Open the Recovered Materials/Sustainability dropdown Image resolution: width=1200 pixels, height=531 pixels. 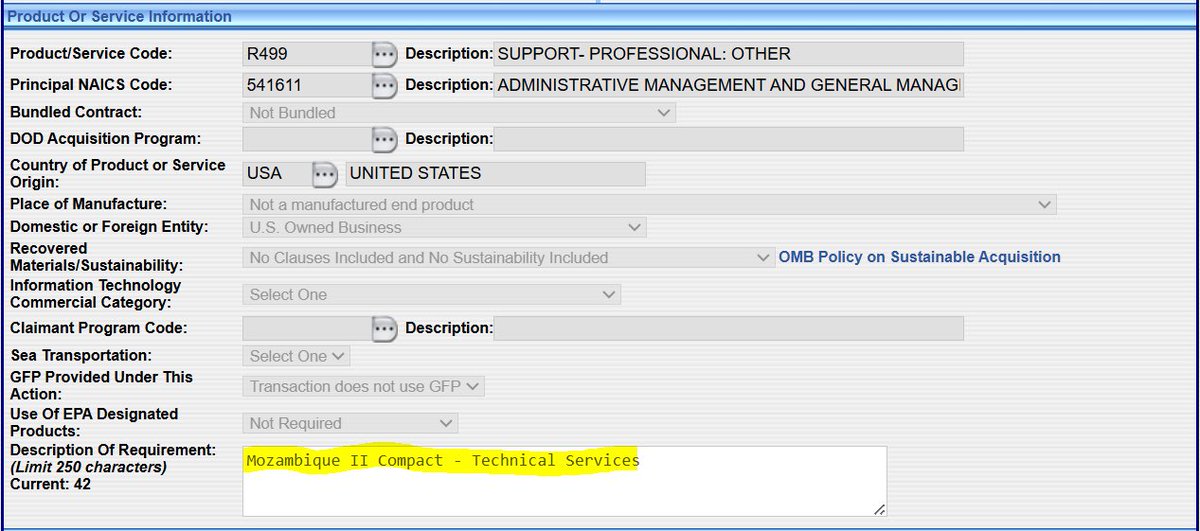tap(508, 258)
